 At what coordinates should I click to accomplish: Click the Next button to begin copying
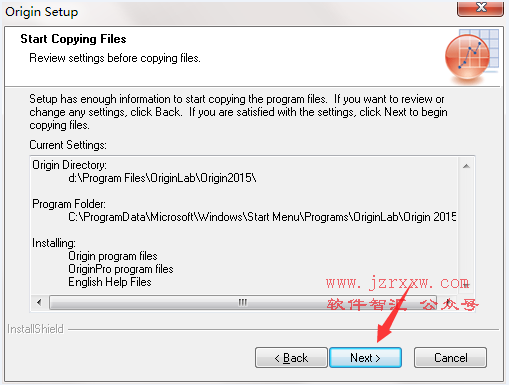click(x=365, y=358)
